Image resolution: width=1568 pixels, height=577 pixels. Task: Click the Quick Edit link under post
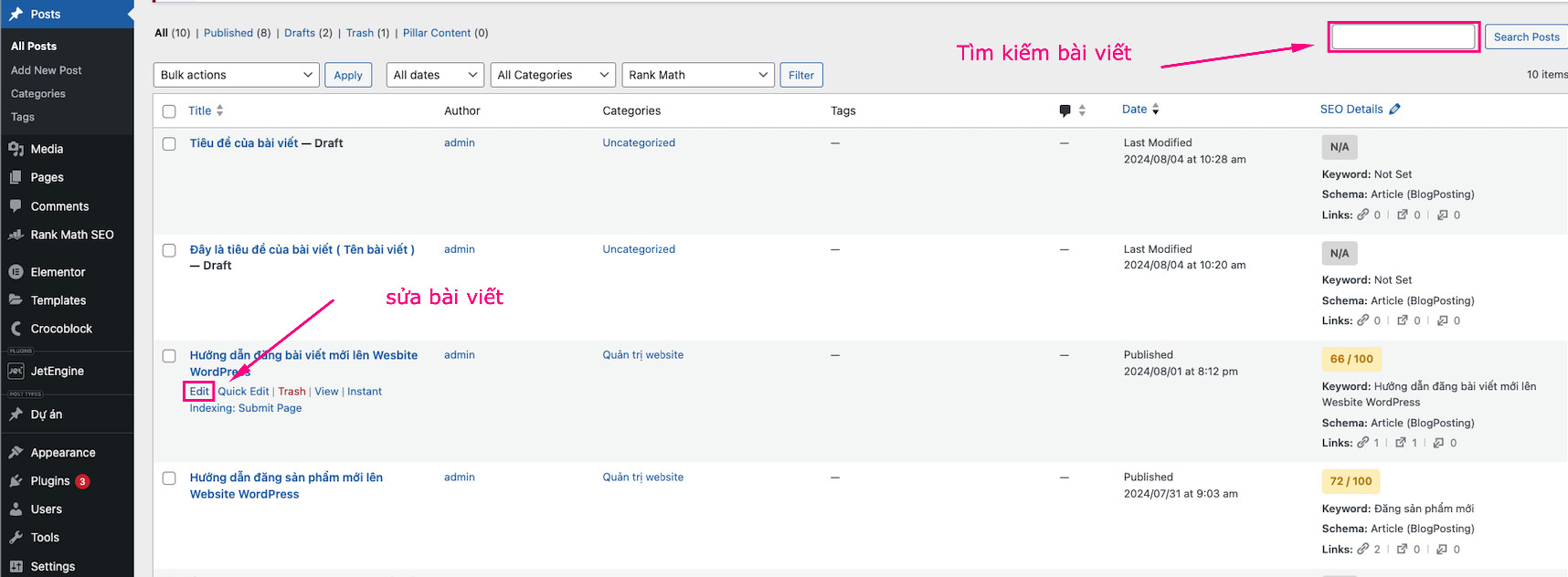tap(243, 392)
